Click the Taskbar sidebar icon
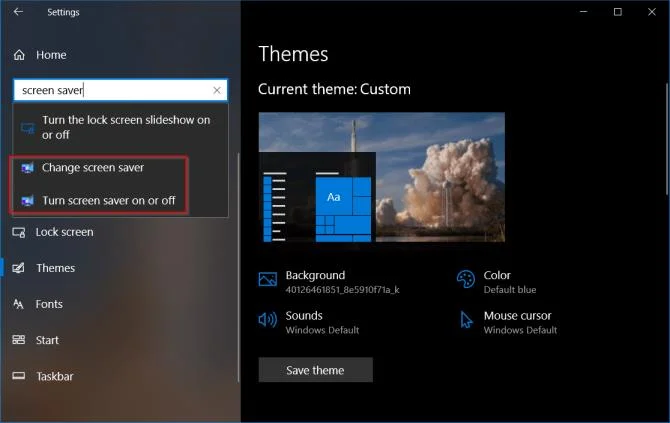 [x=19, y=376]
